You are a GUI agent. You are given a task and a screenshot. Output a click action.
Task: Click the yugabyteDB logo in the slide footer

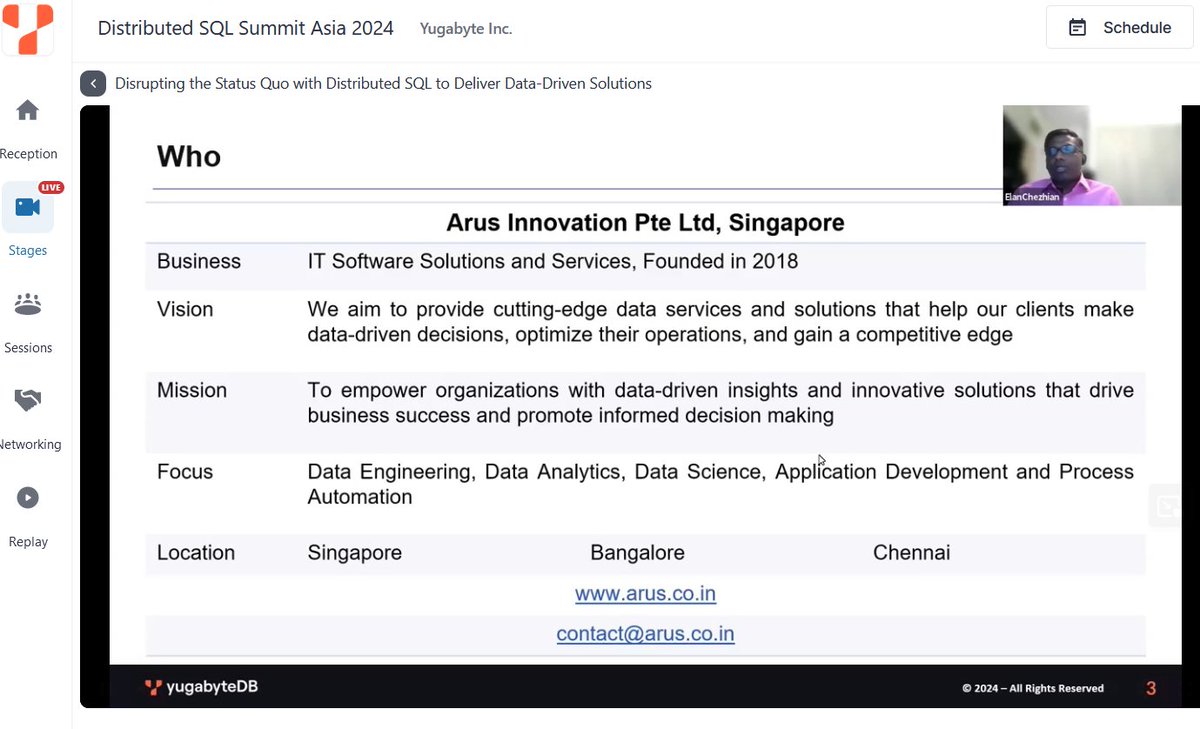200,687
